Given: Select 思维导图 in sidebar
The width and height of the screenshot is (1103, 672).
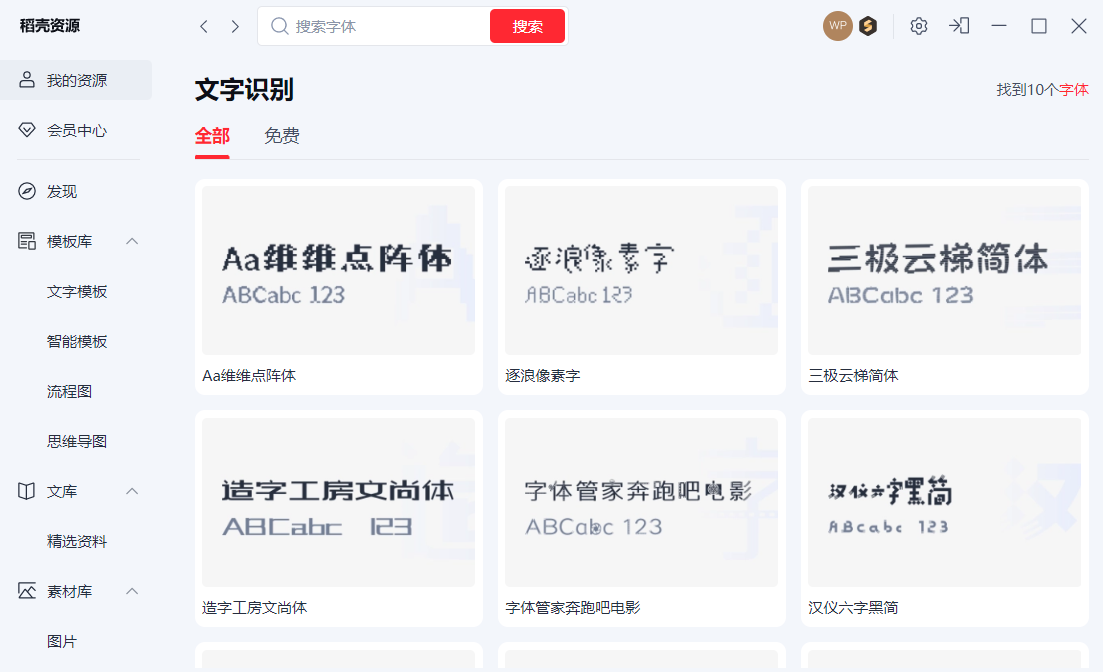Looking at the screenshot, I should click(x=77, y=441).
